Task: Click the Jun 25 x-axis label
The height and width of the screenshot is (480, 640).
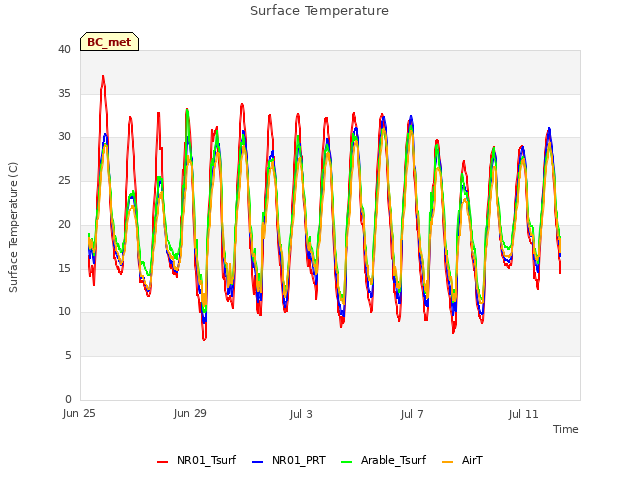Action: click(79, 414)
